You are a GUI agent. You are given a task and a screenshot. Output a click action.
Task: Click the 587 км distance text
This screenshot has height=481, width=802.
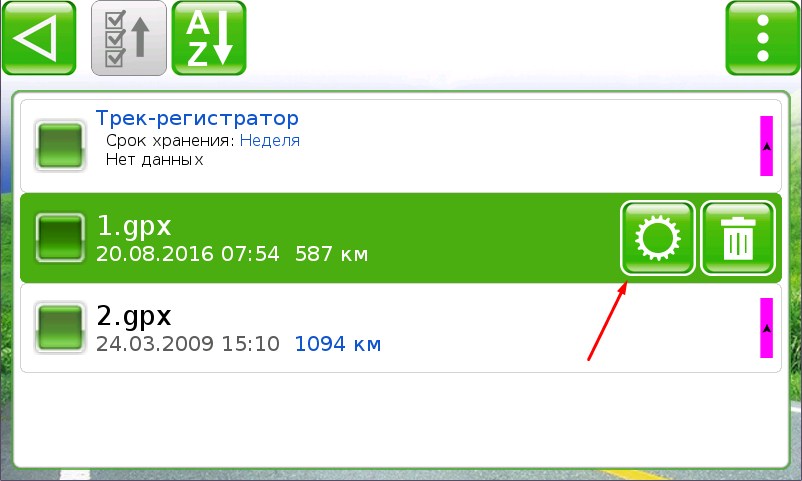tap(331, 254)
